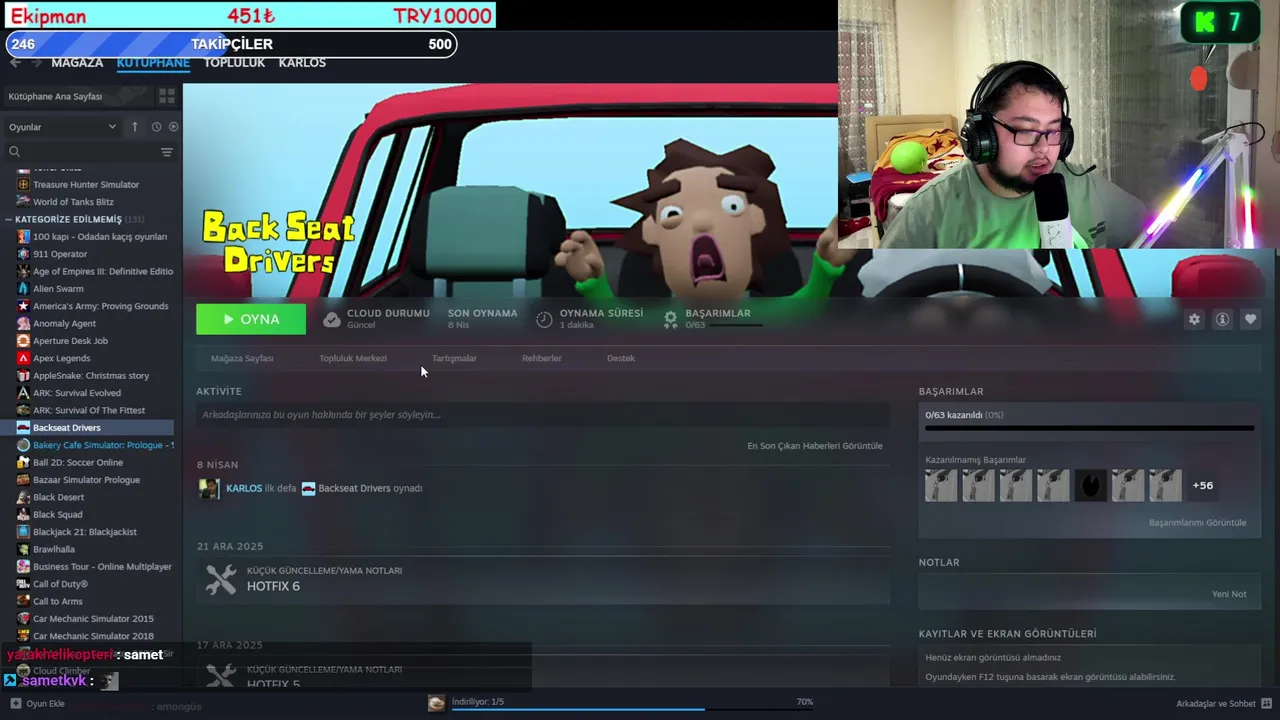
Task: Add Backseat Drivers to favorites heart
Action: click(1250, 319)
